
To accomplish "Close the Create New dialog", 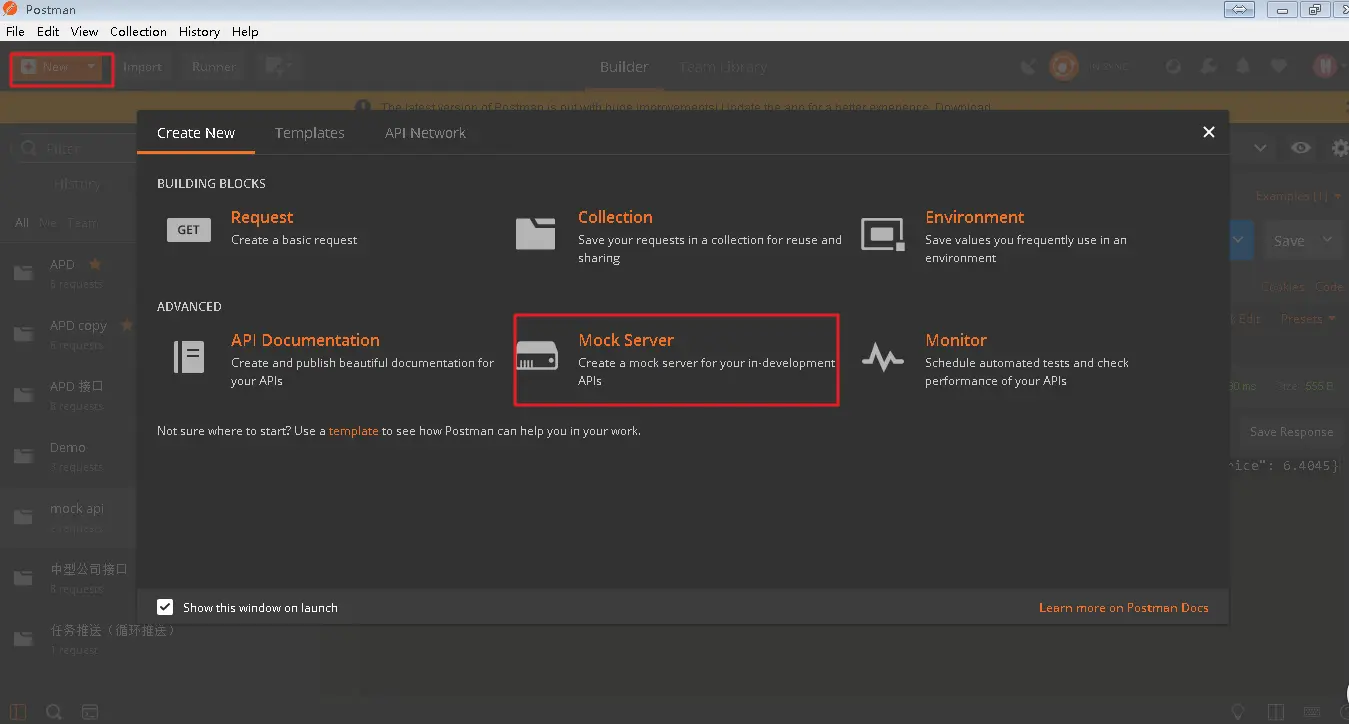I will tap(1208, 132).
